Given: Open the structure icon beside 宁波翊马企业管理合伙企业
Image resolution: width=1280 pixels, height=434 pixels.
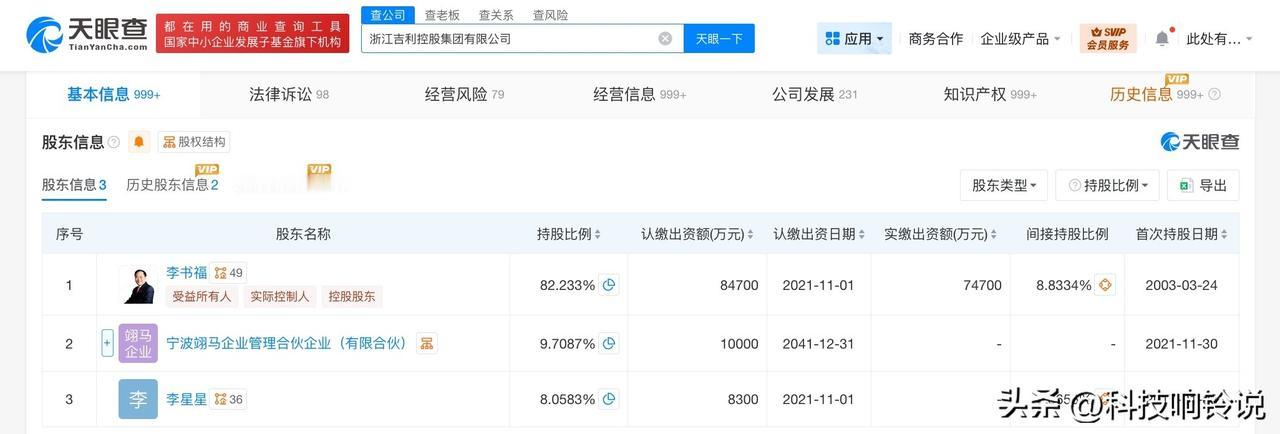Looking at the screenshot, I should (x=427, y=343).
